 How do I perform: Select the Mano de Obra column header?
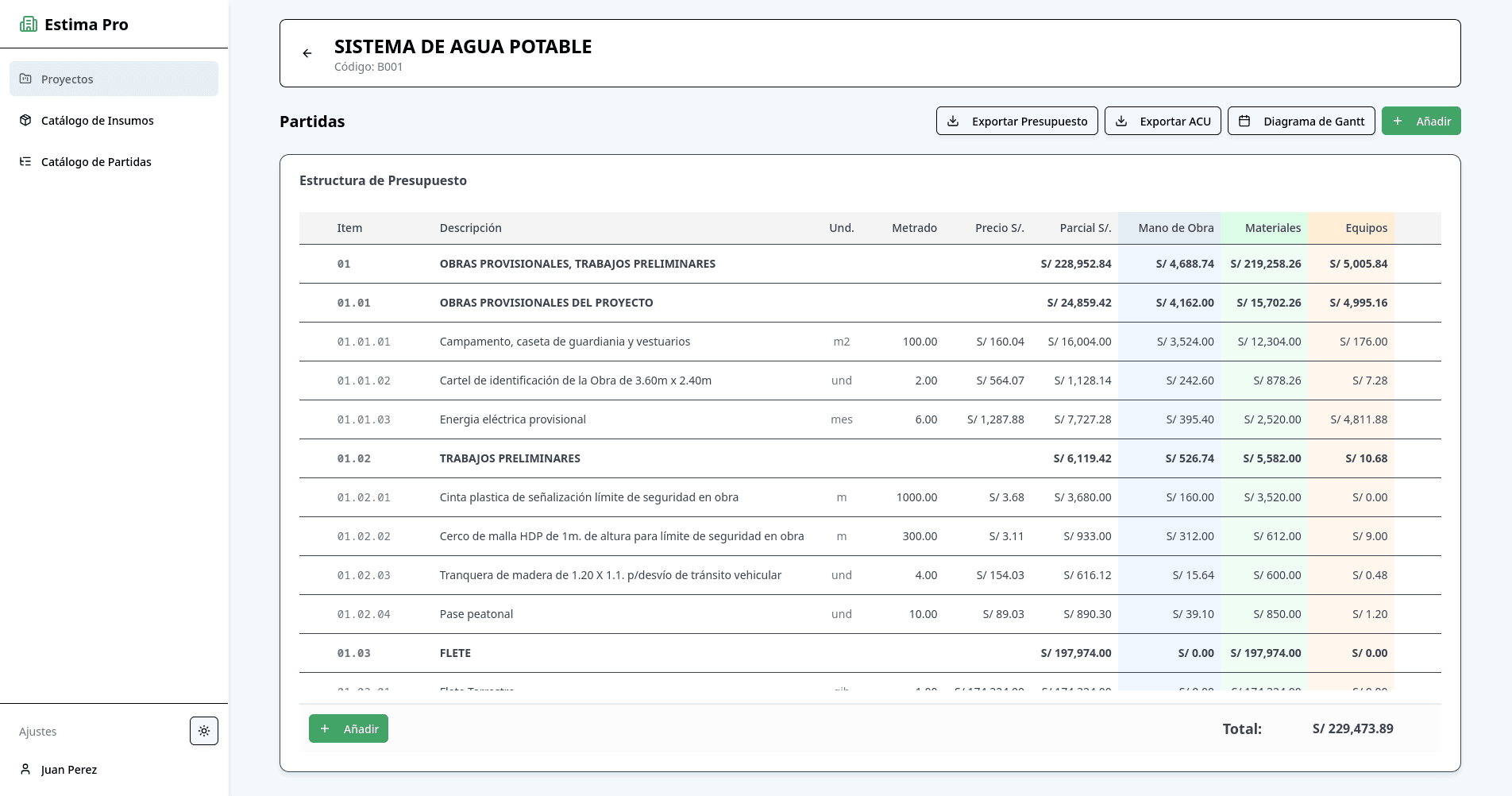1170,228
